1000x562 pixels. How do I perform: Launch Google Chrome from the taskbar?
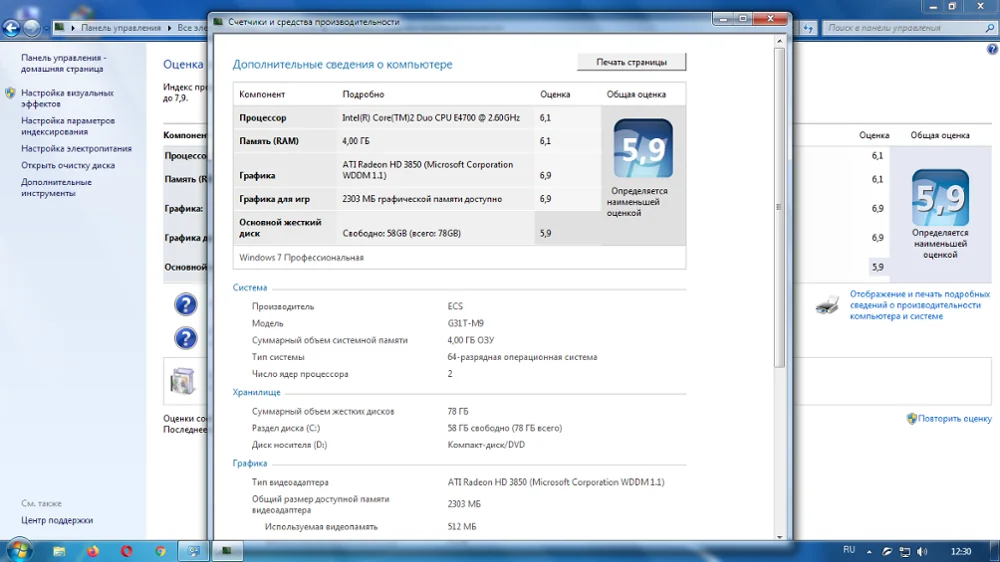tap(160, 551)
